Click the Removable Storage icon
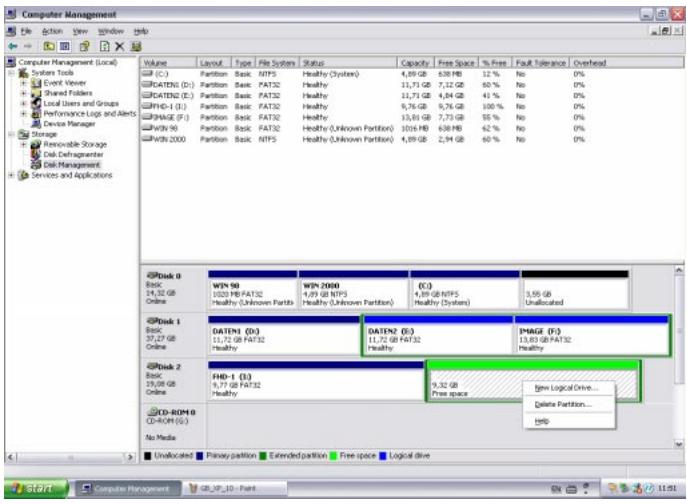Screen dimensions: 687x504 coord(36,145)
